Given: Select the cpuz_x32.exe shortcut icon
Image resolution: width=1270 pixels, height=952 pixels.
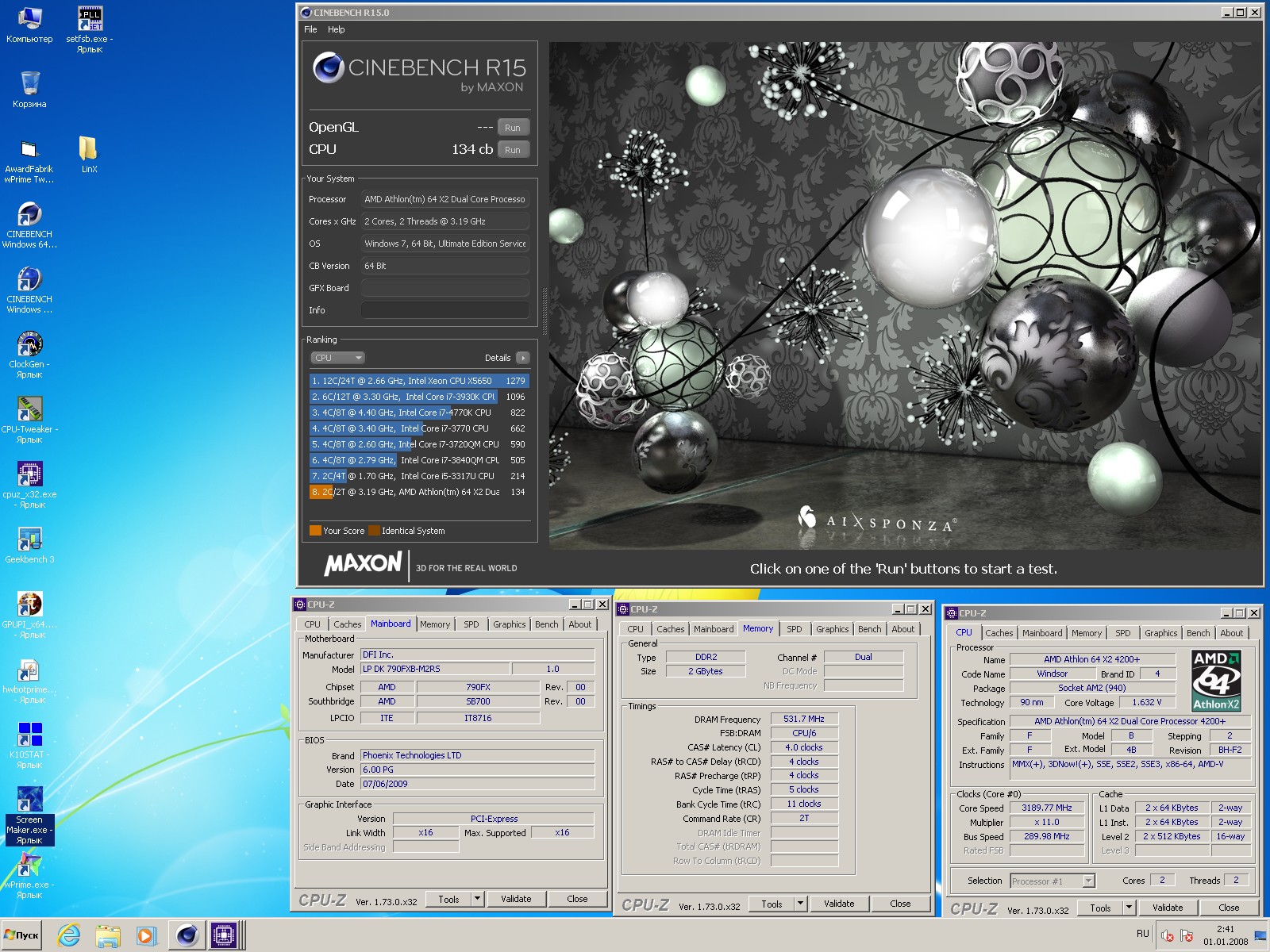Looking at the screenshot, I should click(x=29, y=485).
